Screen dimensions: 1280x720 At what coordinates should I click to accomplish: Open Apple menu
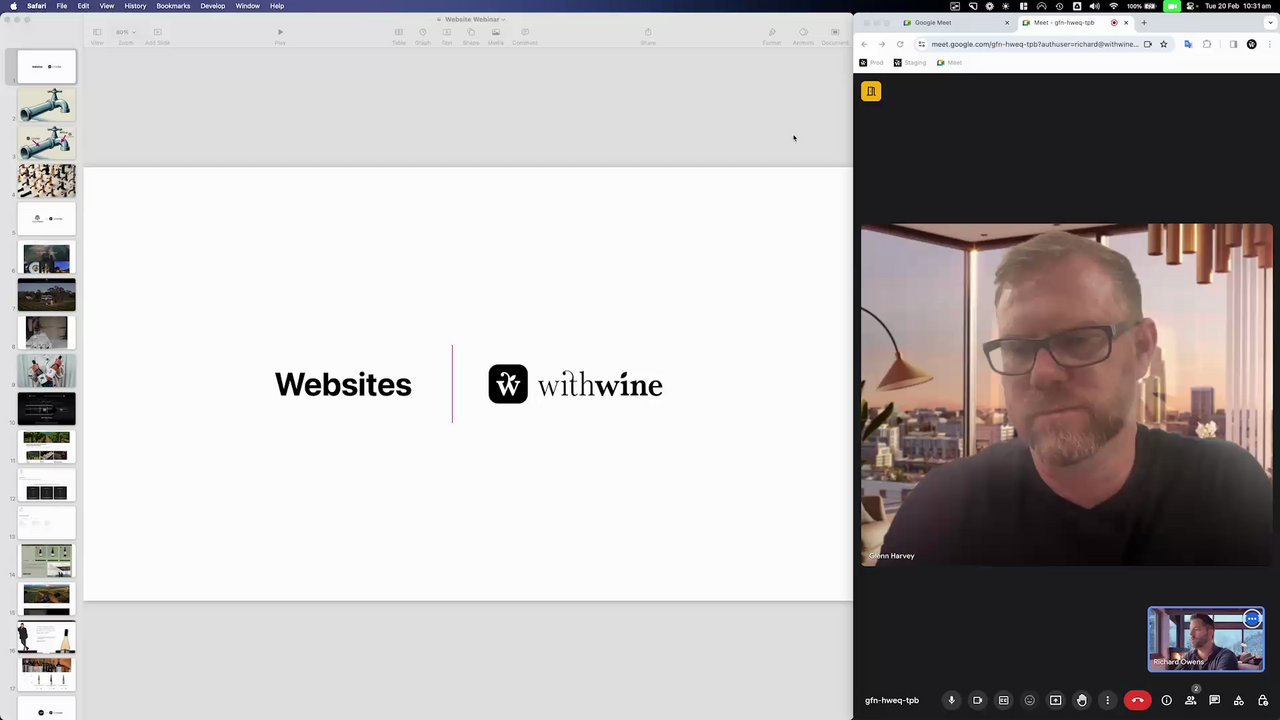13,6
